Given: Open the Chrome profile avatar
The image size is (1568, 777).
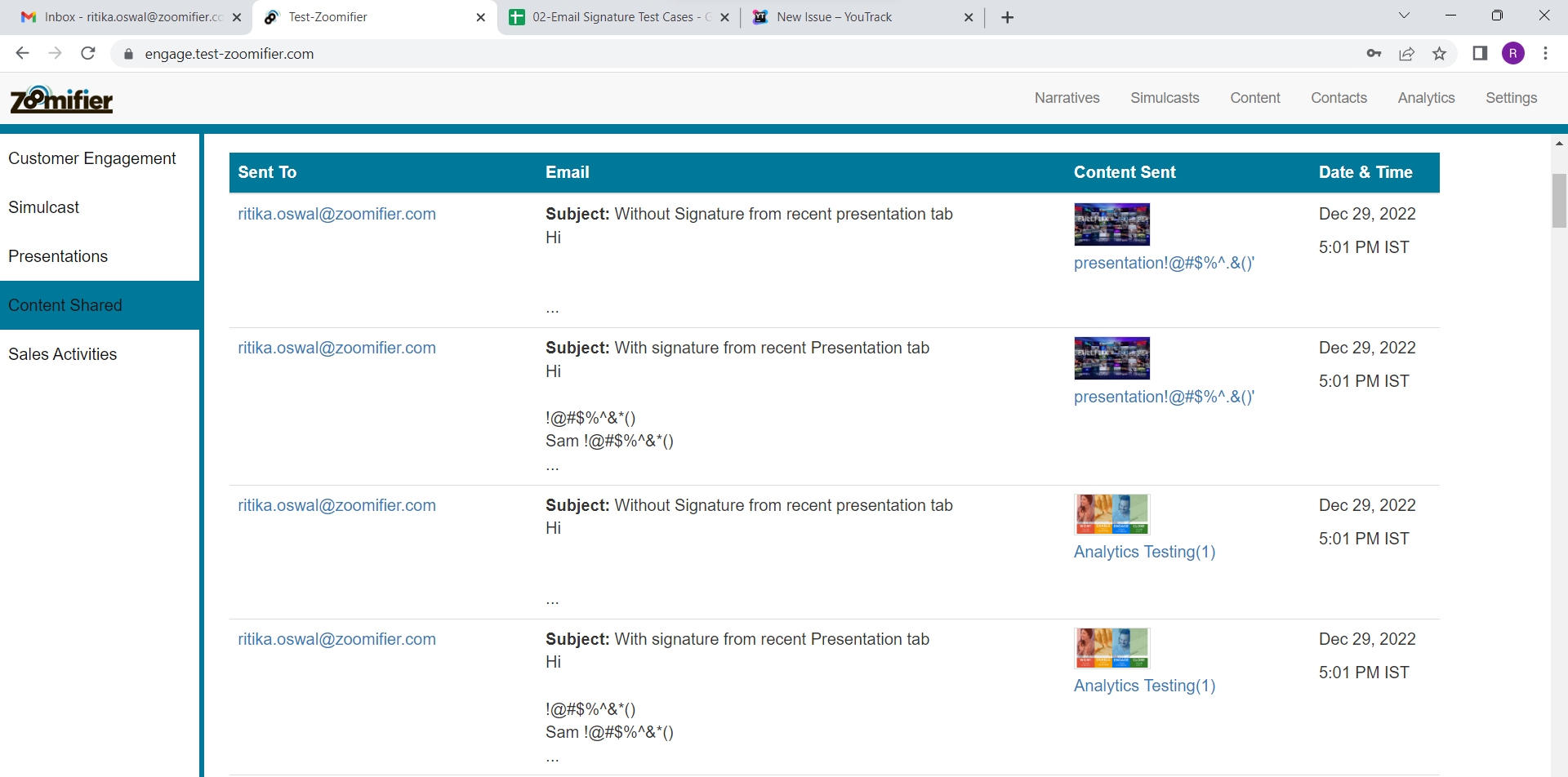Looking at the screenshot, I should 1512,54.
